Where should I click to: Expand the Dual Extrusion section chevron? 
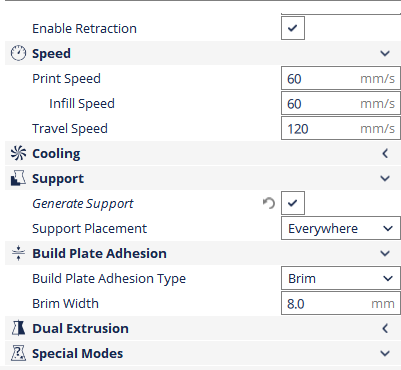coord(385,328)
